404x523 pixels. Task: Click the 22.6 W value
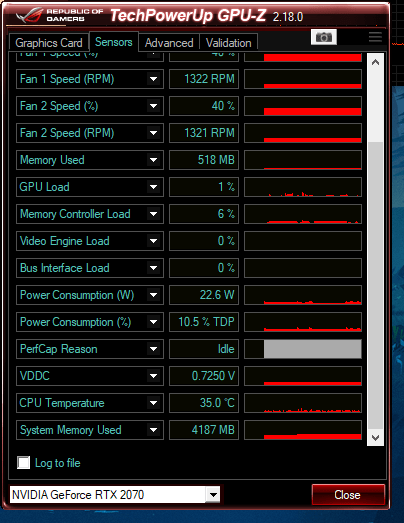[x=204, y=295]
